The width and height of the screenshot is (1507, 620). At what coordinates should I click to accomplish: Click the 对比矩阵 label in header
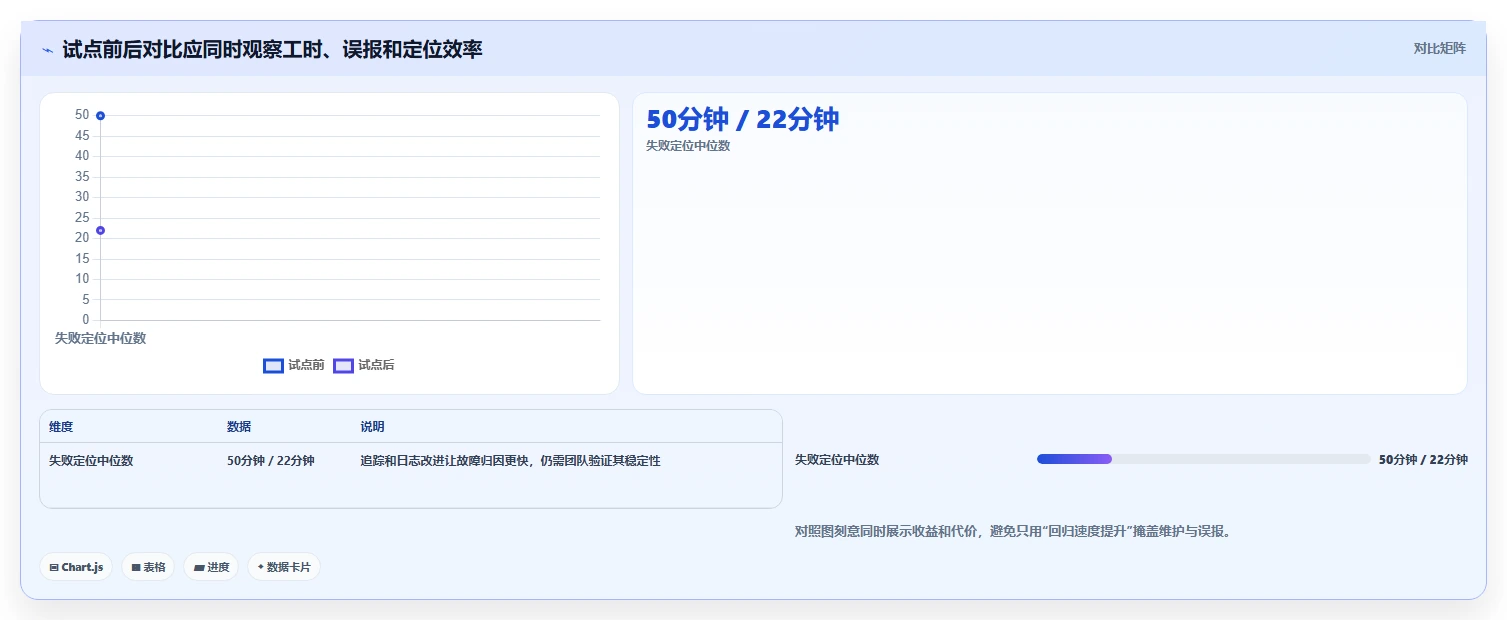point(1440,48)
